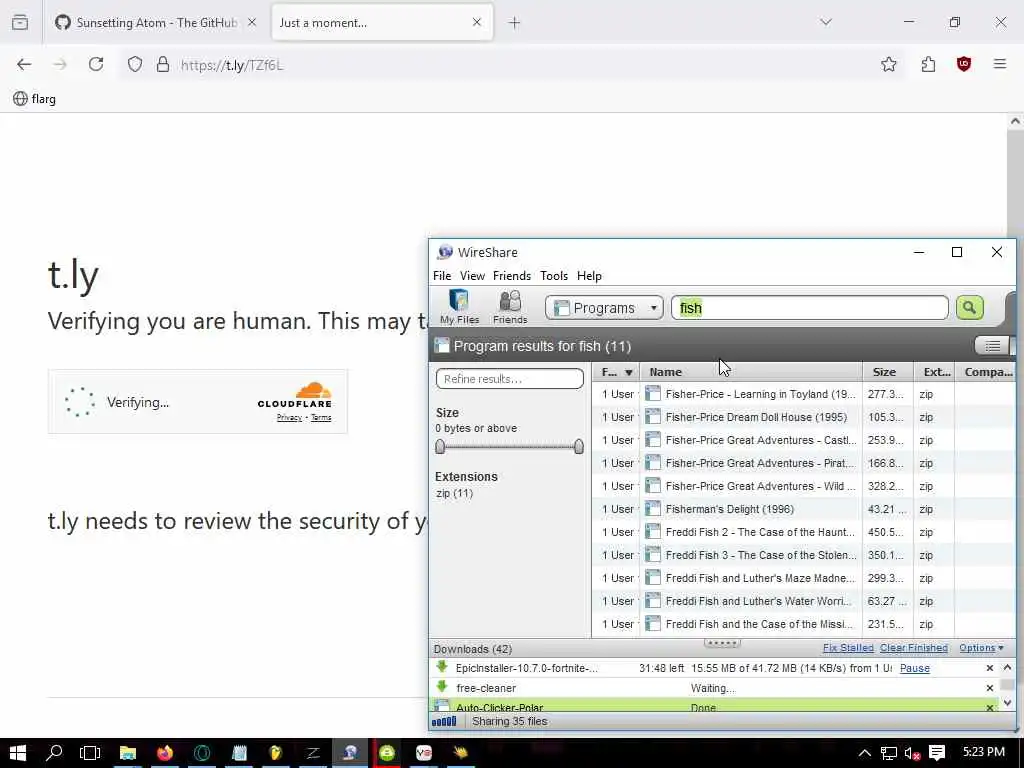Click muted volume icon in tray
The height and width of the screenshot is (768, 1024).
click(912, 754)
